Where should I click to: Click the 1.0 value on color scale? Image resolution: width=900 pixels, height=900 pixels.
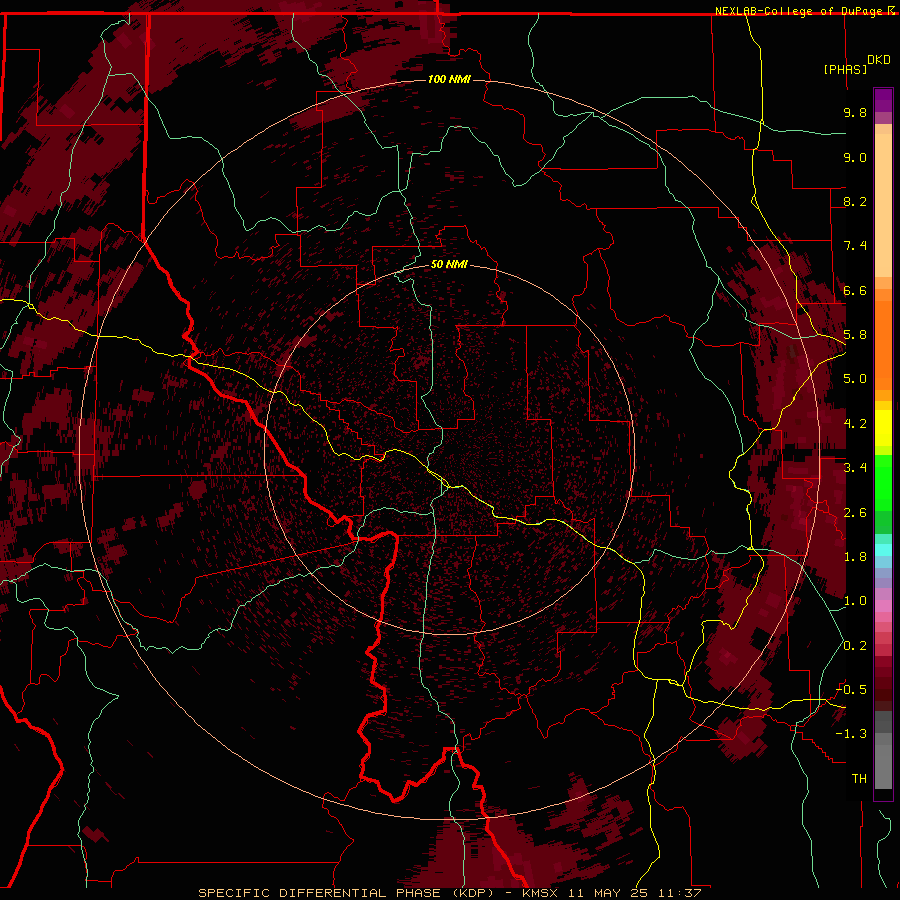[855, 601]
